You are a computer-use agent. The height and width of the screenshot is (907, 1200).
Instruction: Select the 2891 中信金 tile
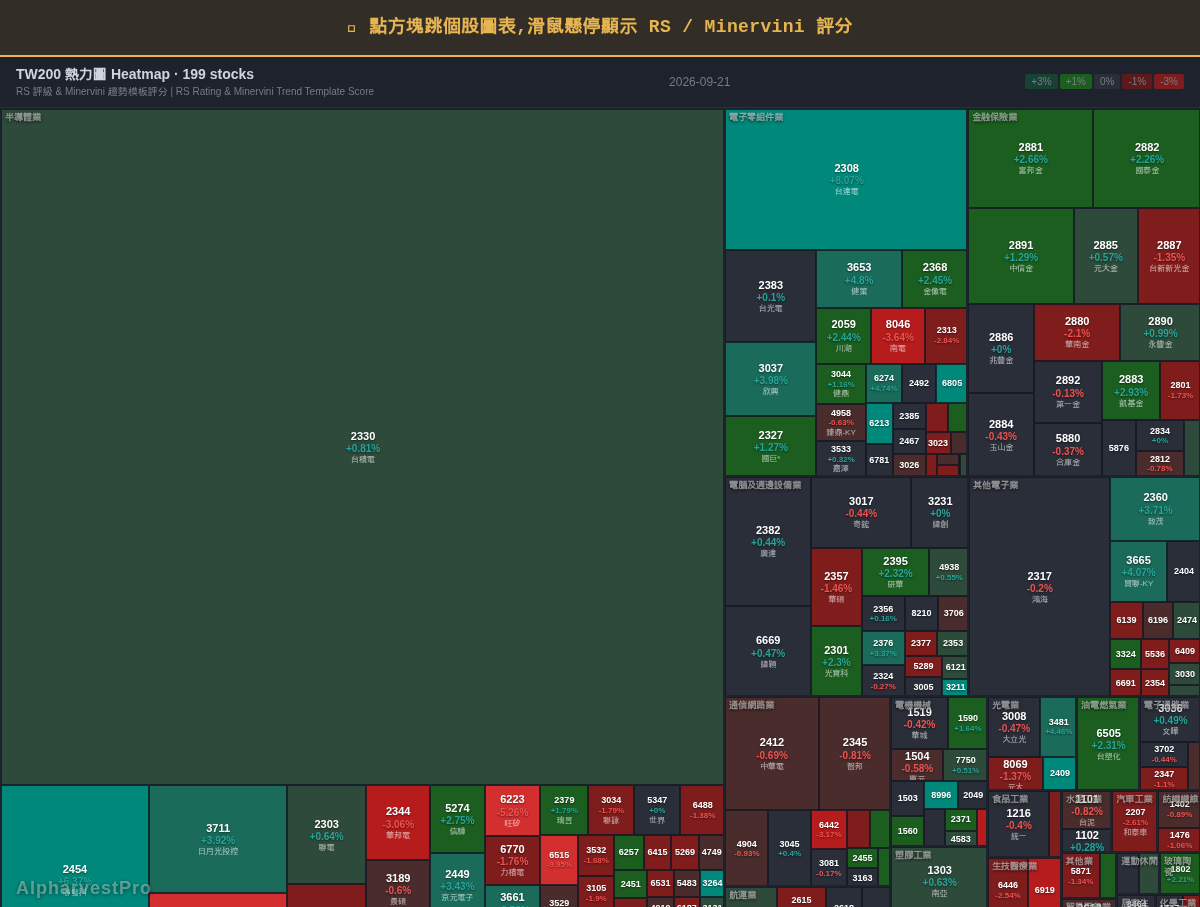point(1021,256)
